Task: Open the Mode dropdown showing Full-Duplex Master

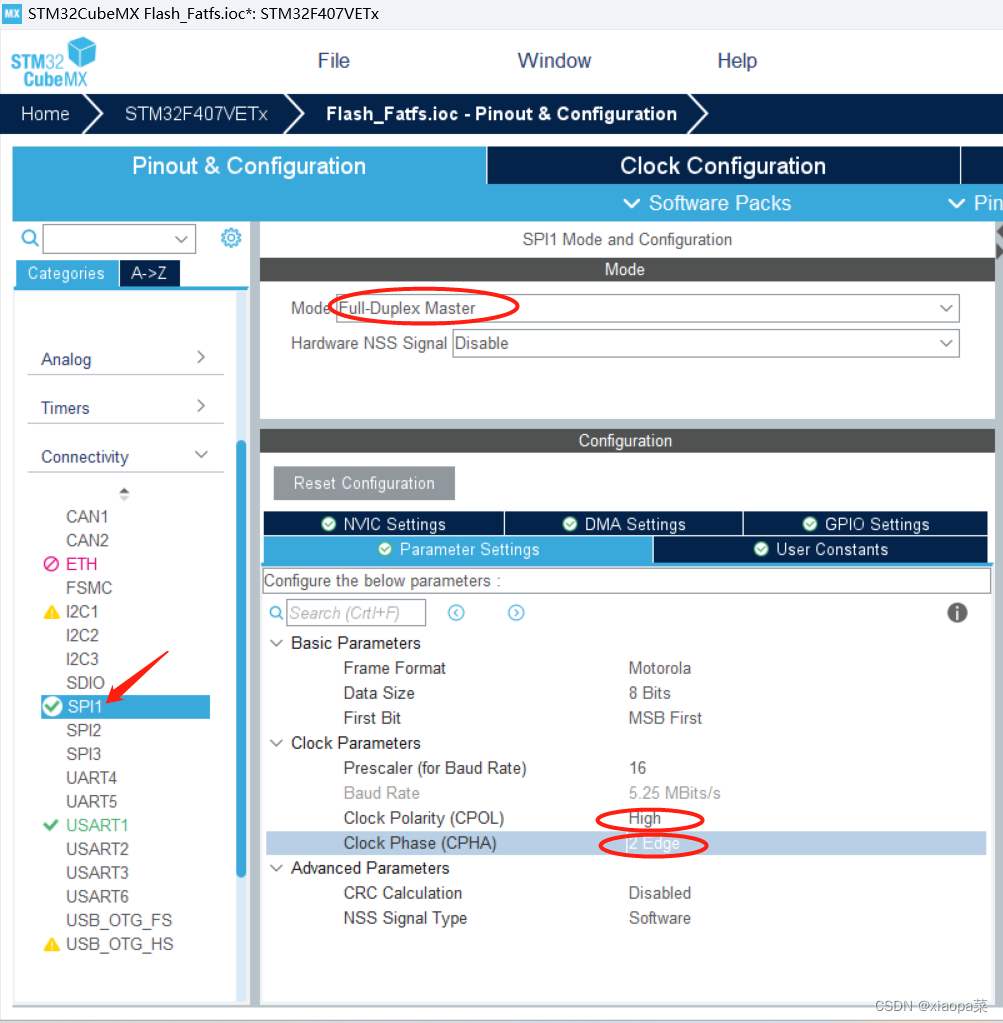Action: click(x=647, y=308)
